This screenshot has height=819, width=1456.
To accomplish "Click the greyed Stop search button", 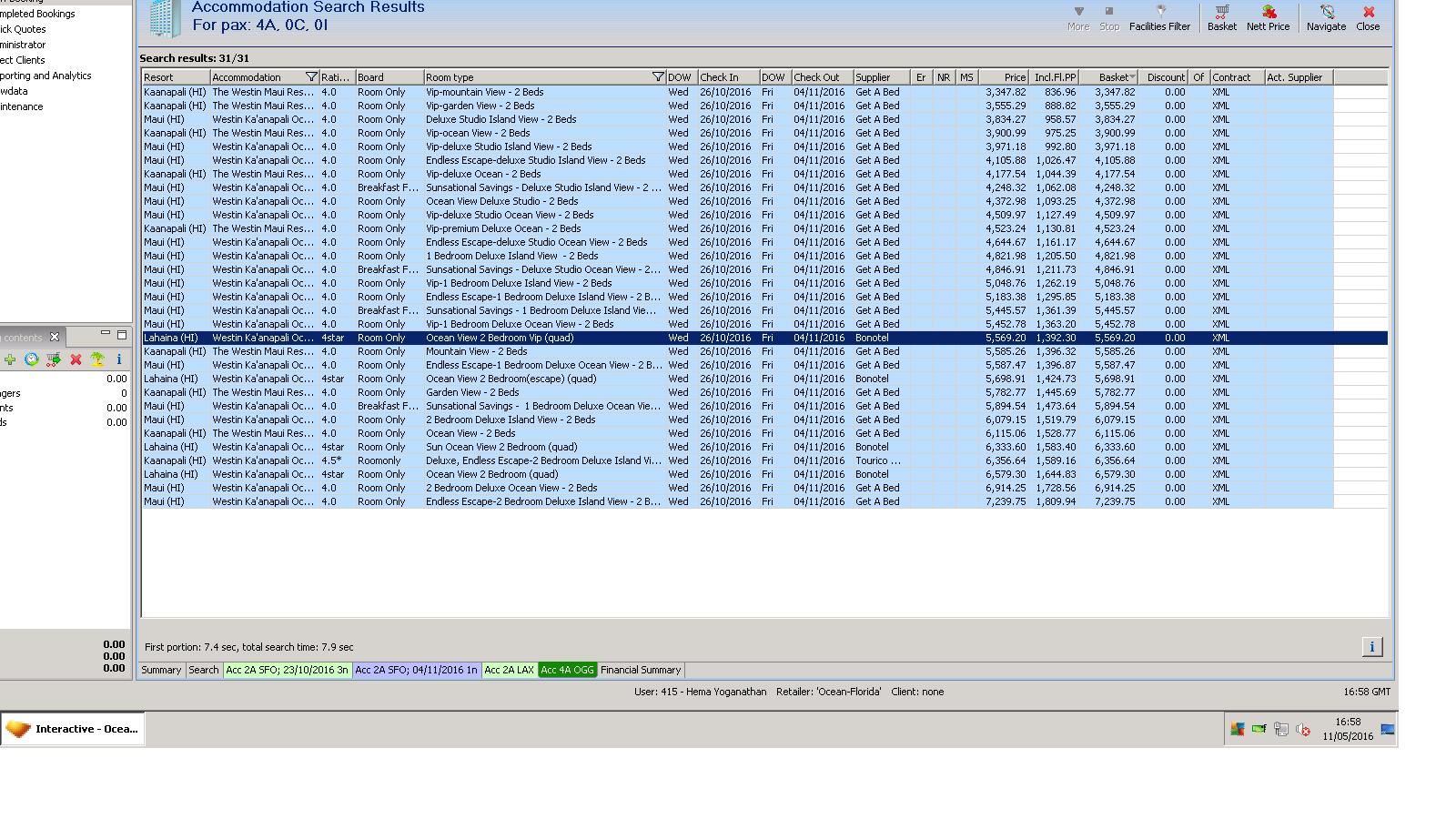I will (1109, 17).
